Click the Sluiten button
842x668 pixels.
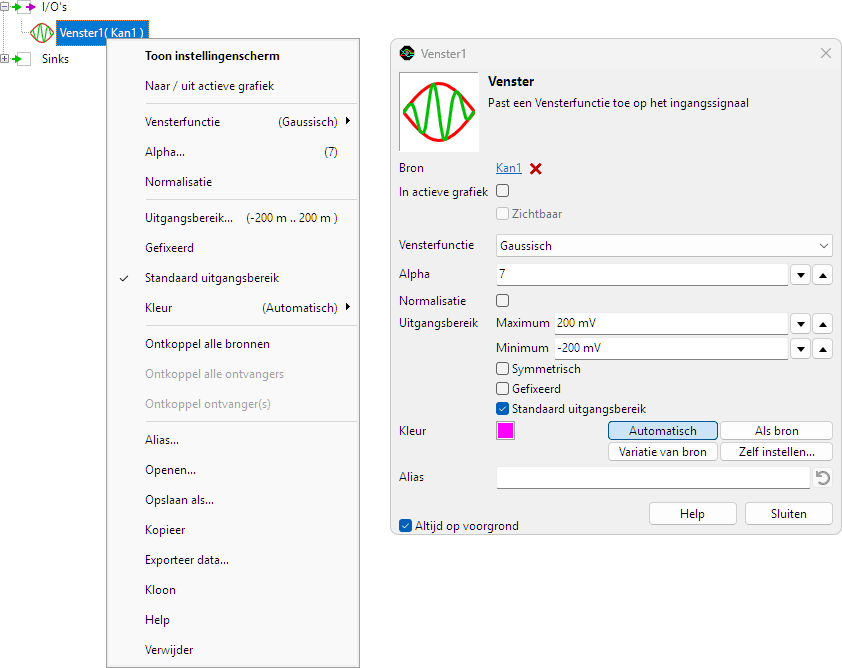pos(788,514)
